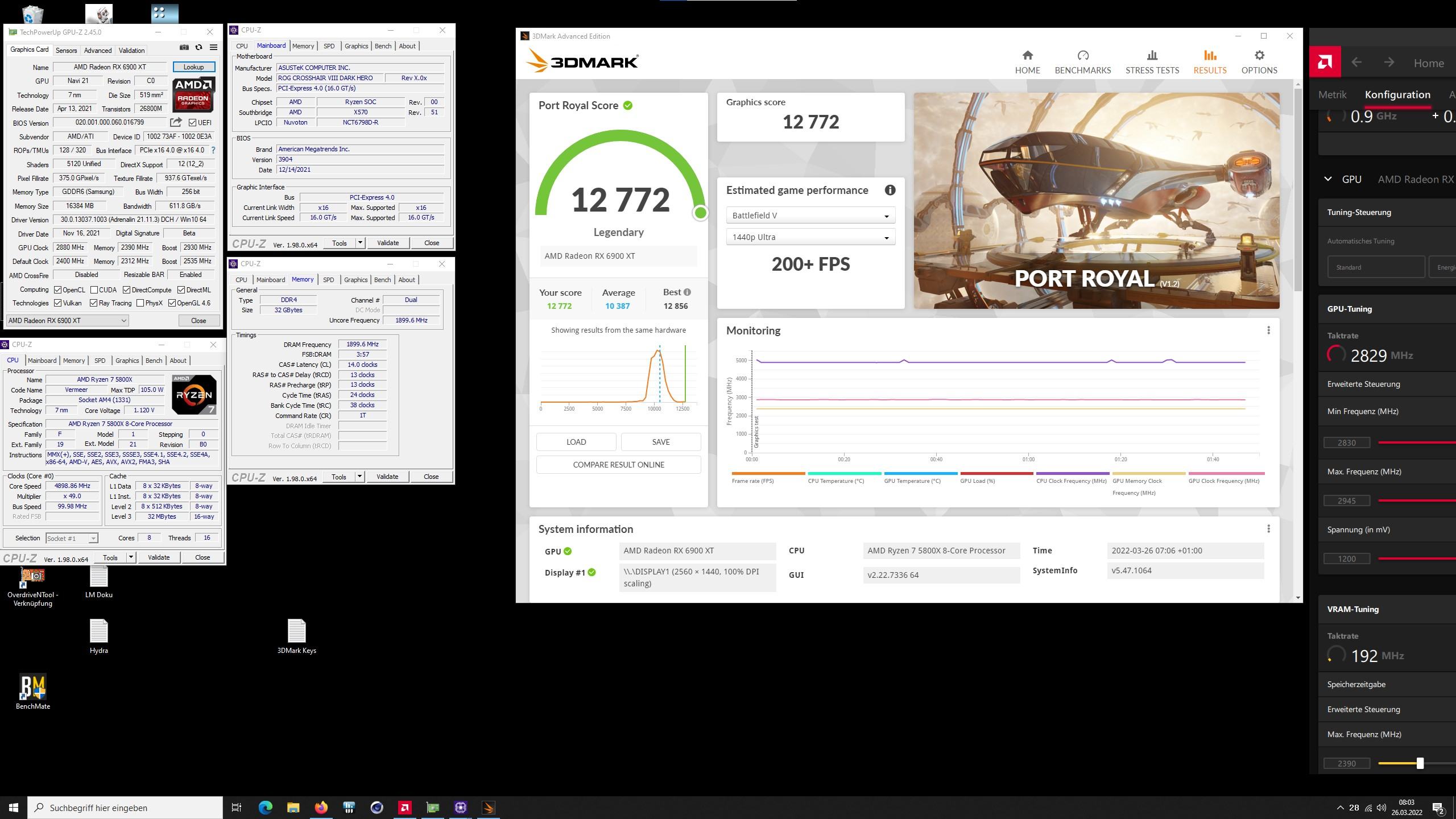
Task: Click the Min Frequenz 2830 input field
Action: click(1347, 442)
